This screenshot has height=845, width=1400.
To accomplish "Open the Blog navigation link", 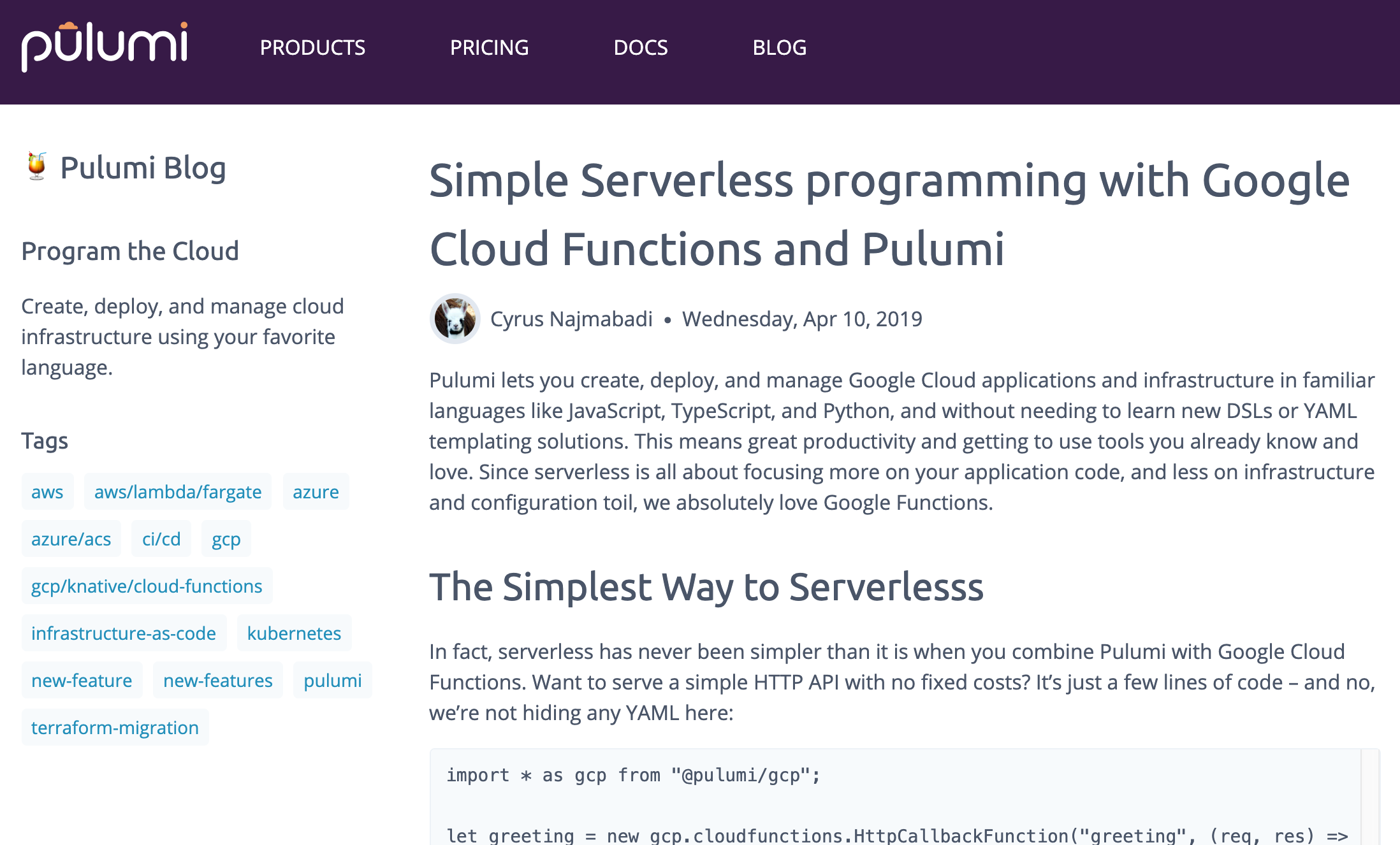I will pyautogui.click(x=779, y=48).
